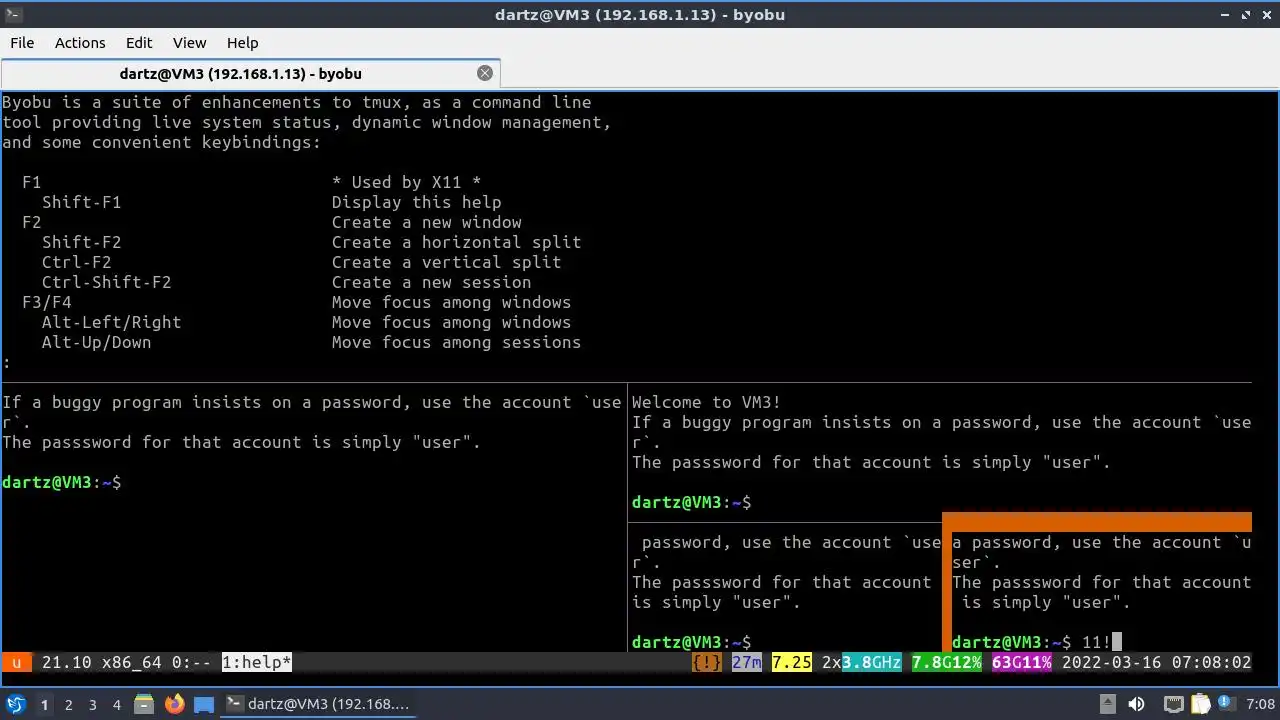Launch the file manager from the panel
1280x720 pixels.
(x=145, y=704)
